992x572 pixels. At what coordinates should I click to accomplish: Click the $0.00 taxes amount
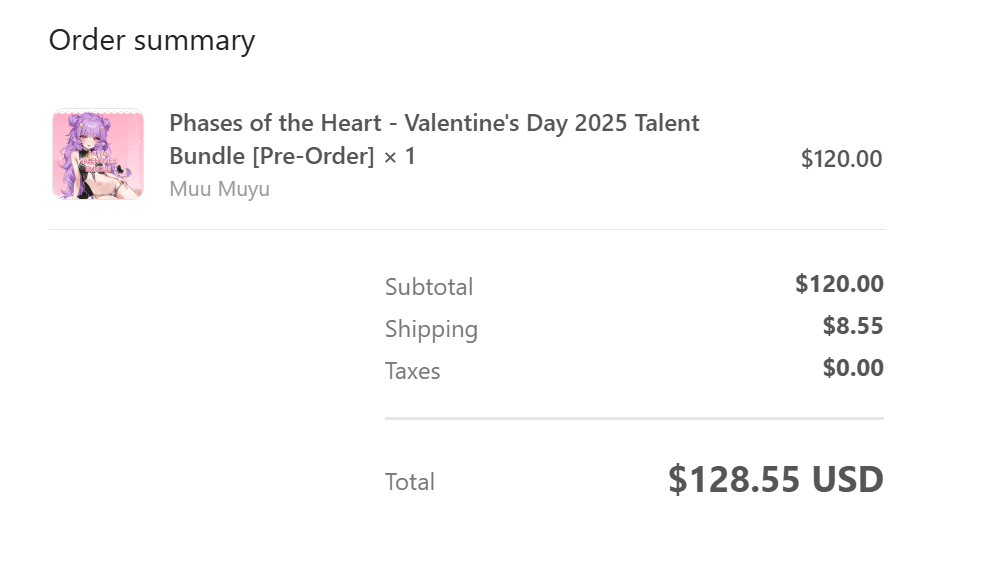853,368
